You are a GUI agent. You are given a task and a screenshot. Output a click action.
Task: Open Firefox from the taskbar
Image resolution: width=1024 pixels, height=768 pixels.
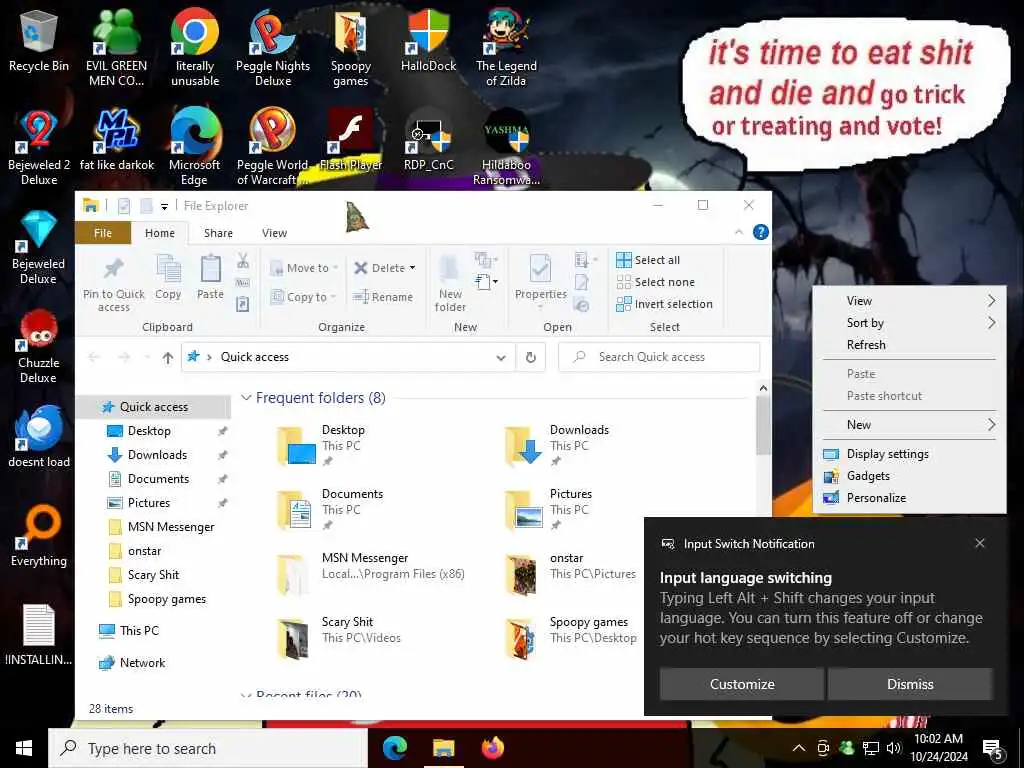492,748
